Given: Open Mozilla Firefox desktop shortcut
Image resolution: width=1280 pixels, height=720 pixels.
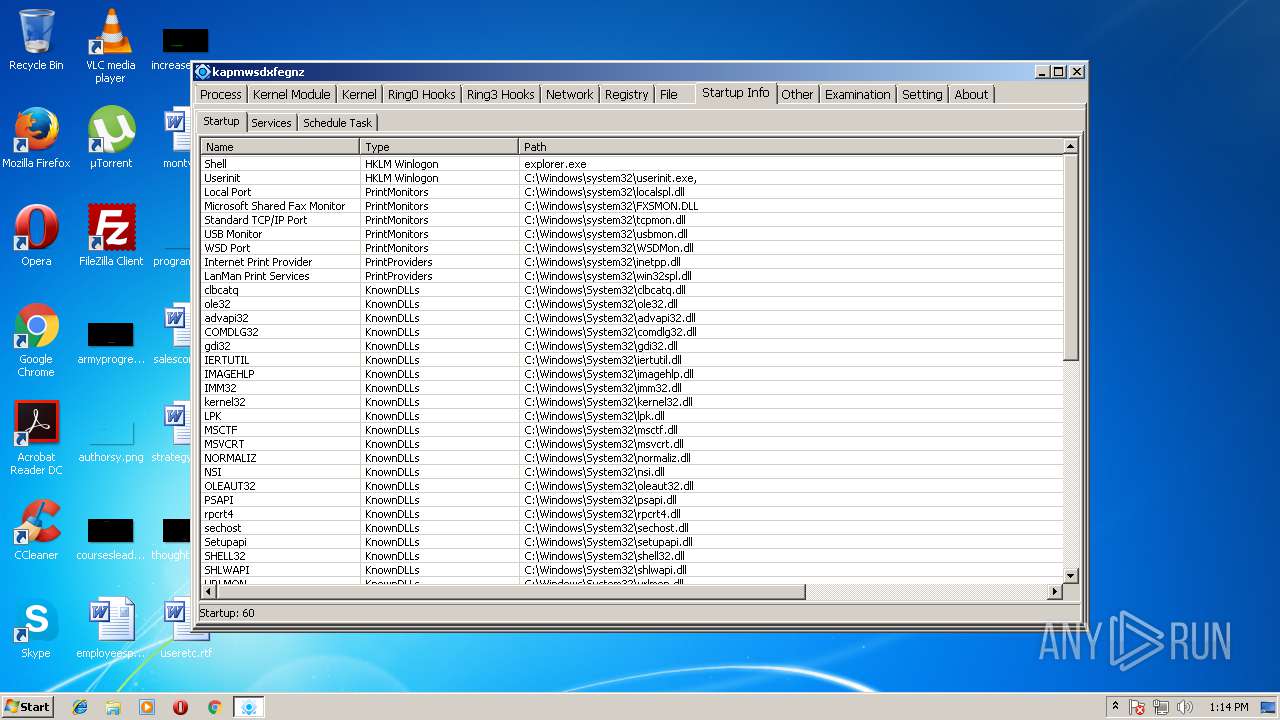Looking at the screenshot, I should 36,138.
